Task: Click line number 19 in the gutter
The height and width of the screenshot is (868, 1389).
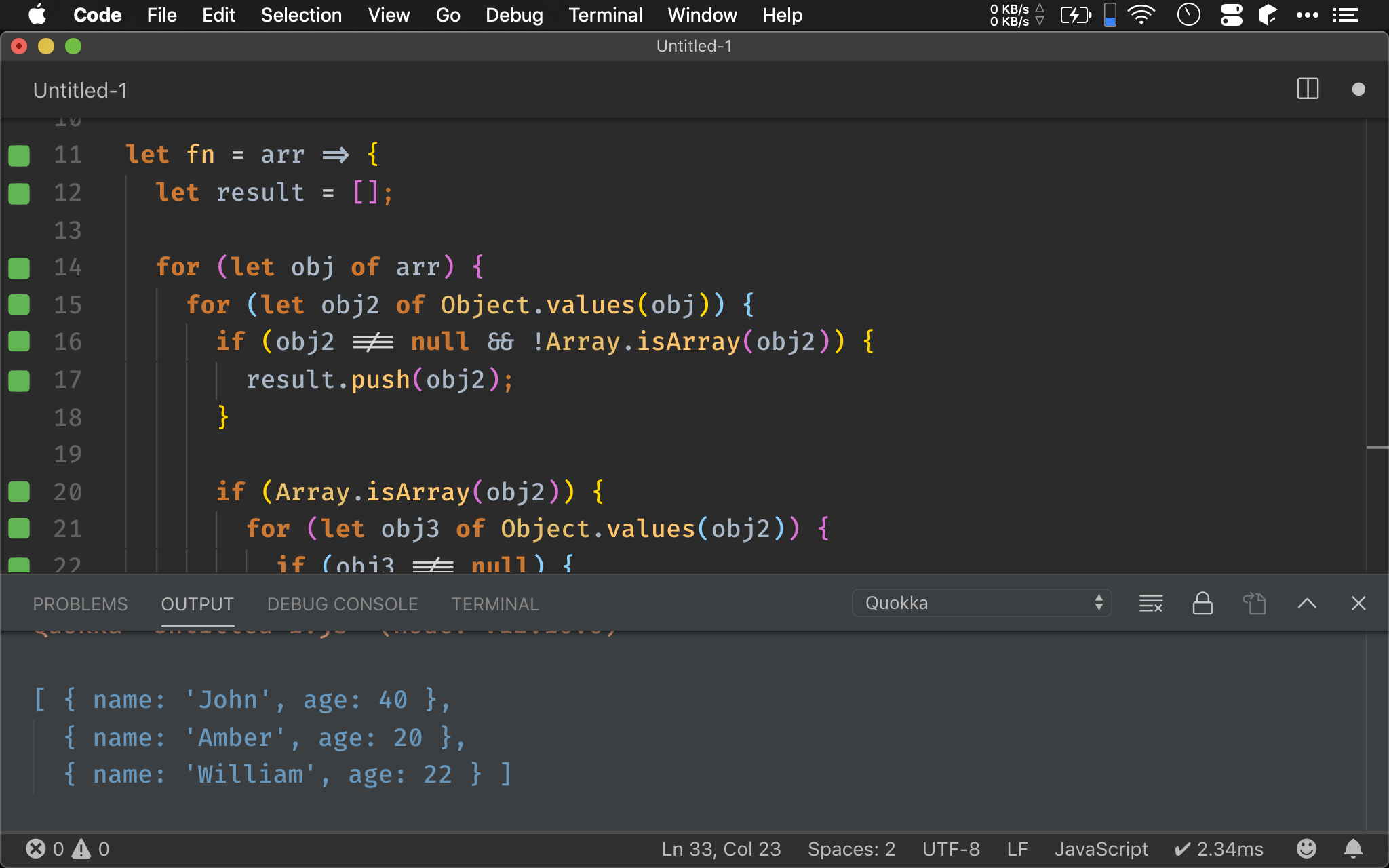Action: tap(68, 454)
